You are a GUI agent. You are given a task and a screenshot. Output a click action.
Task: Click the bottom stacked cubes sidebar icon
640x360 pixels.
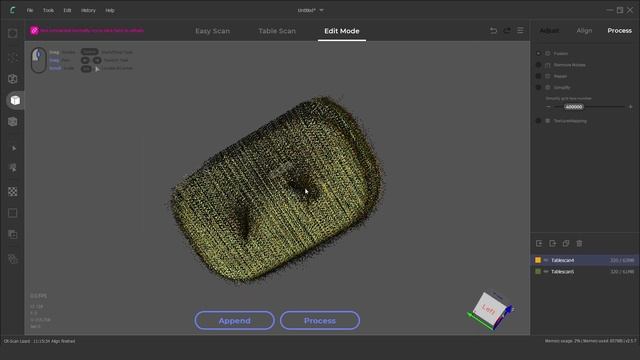click(13, 259)
